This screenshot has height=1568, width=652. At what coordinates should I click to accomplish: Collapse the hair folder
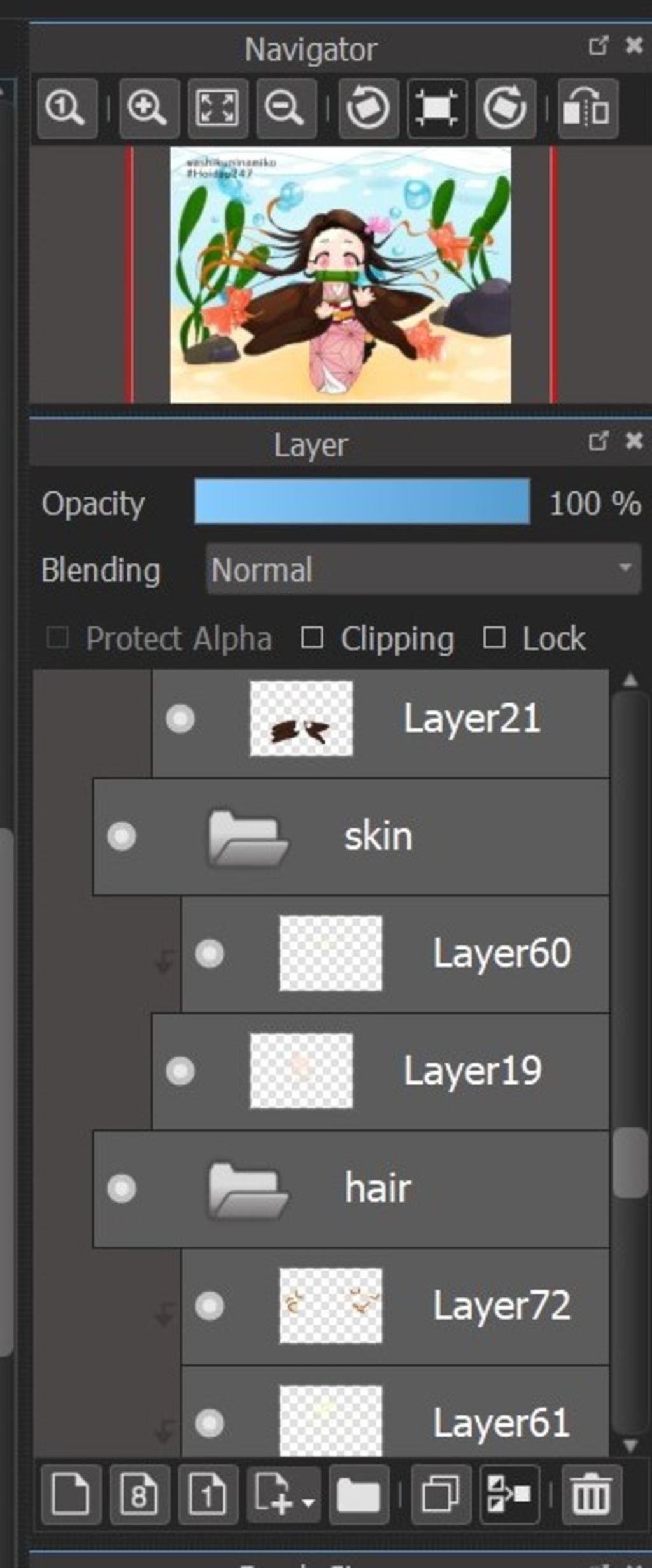(x=248, y=1188)
